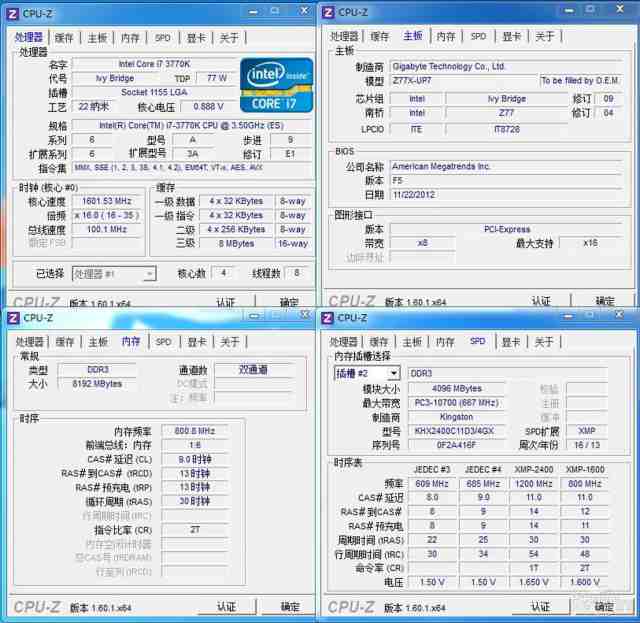Image resolution: width=640 pixels, height=623 pixels.
Task: Click the multiplier value x 16.0 (16 - 35)
Action: point(107,215)
